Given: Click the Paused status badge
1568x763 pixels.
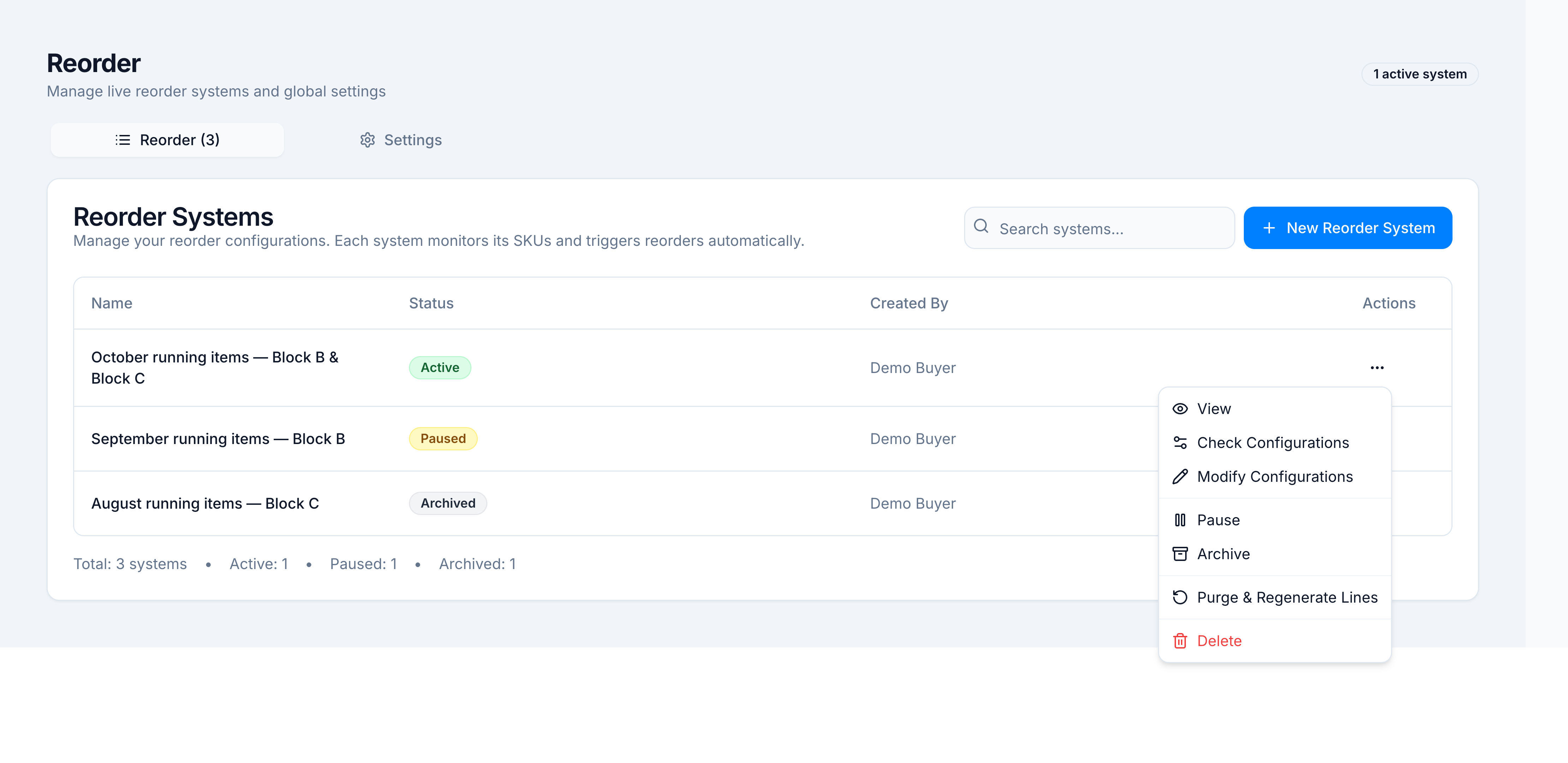Looking at the screenshot, I should pos(443,439).
